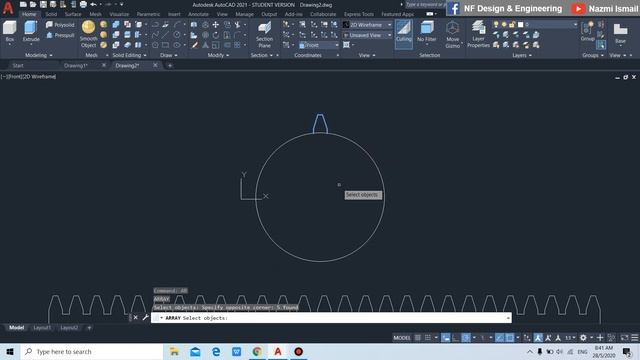Toggle grid display in status bar
The height and width of the screenshot is (360, 640).
pyautogui.click(x=418, y=338)
